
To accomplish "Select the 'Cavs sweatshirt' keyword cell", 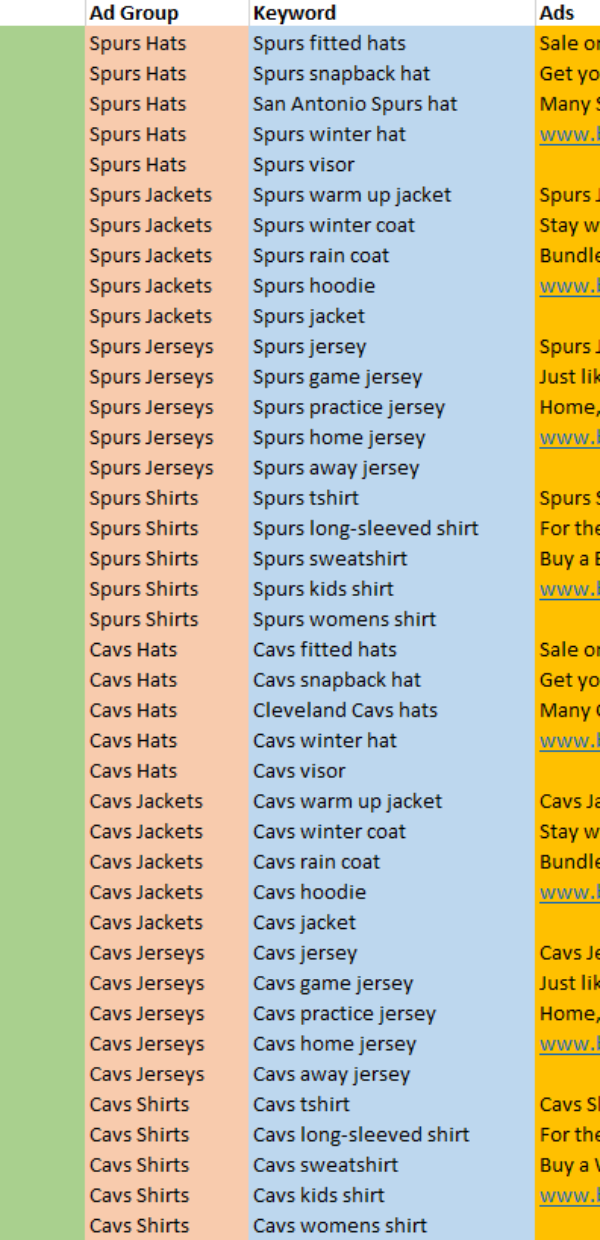I will pos(392,1164).
